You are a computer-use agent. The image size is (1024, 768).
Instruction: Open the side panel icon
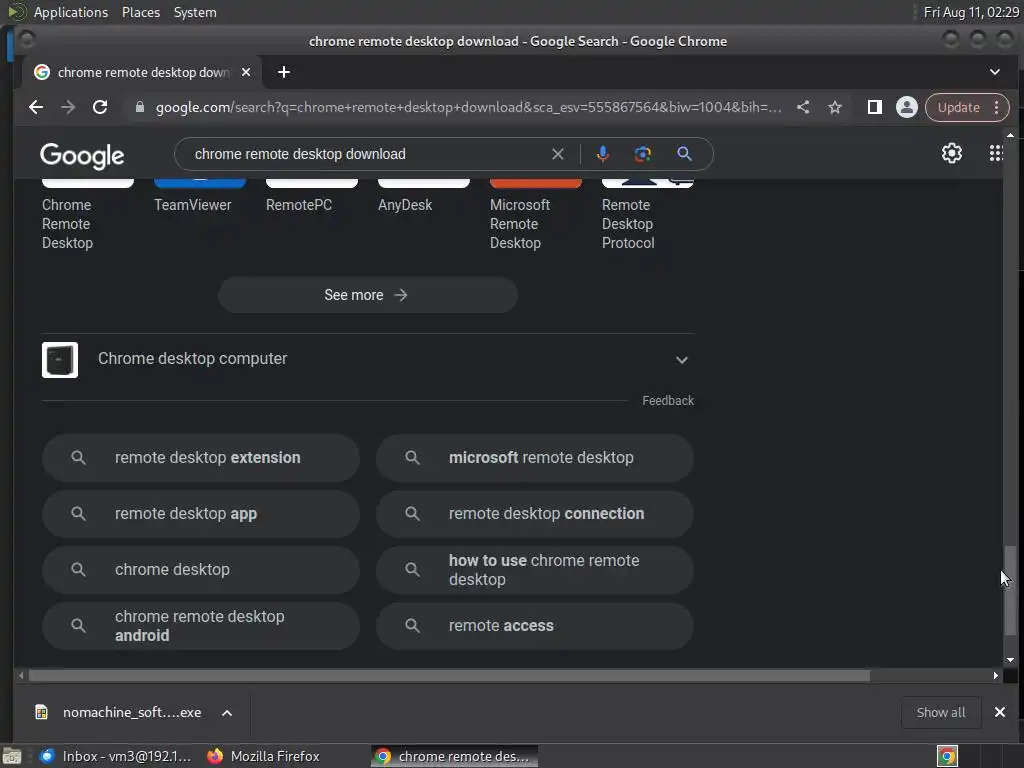click(x=874, y=107)
